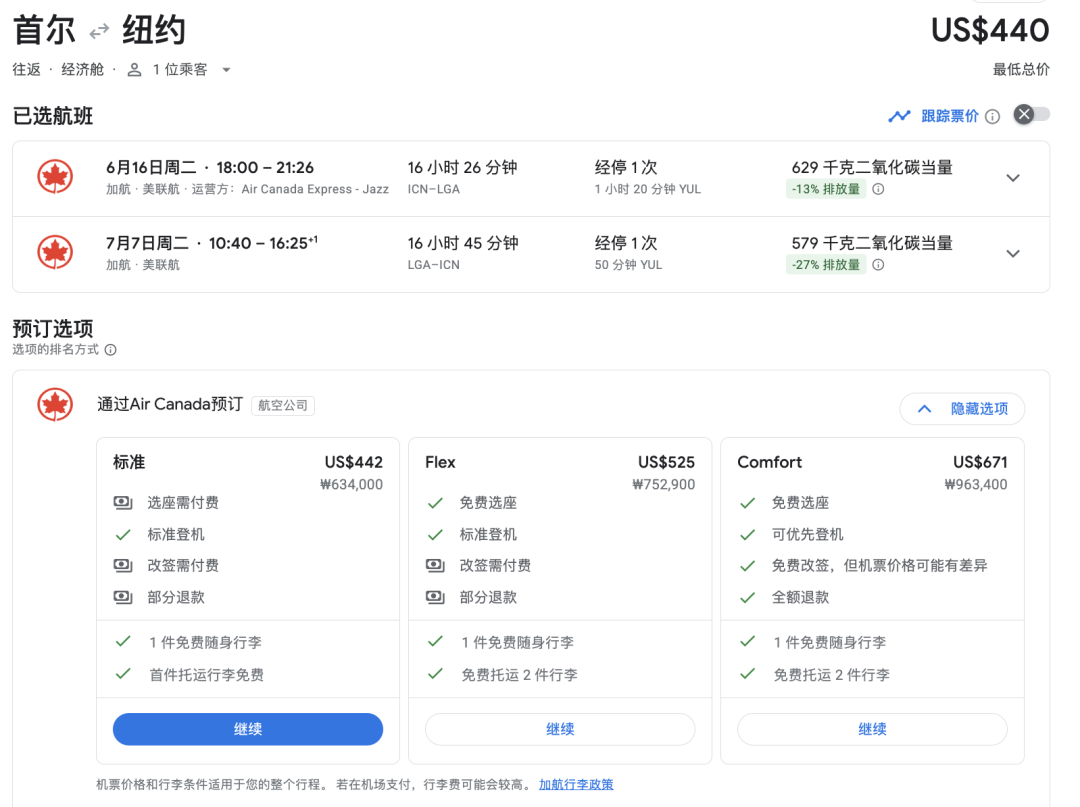The width and height of the screenshot is (1080, 807).
Task: Click 继续 for the Comfort fare
Action: (872, 729)
